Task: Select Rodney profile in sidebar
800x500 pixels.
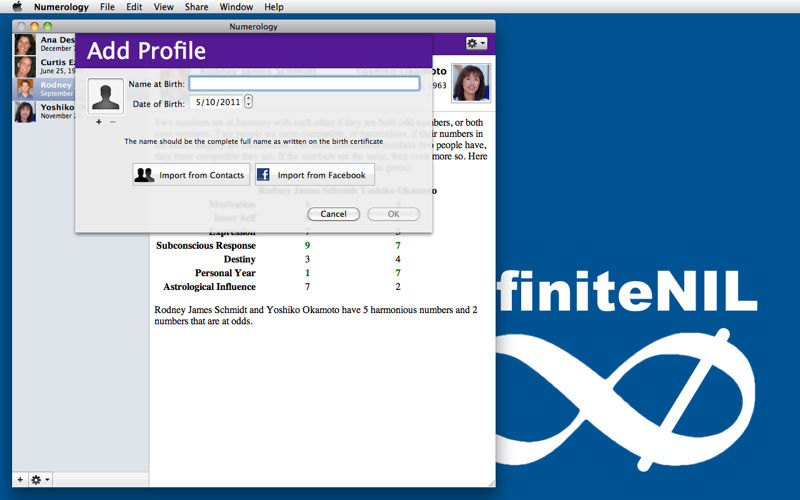Action: pos(45,89)
